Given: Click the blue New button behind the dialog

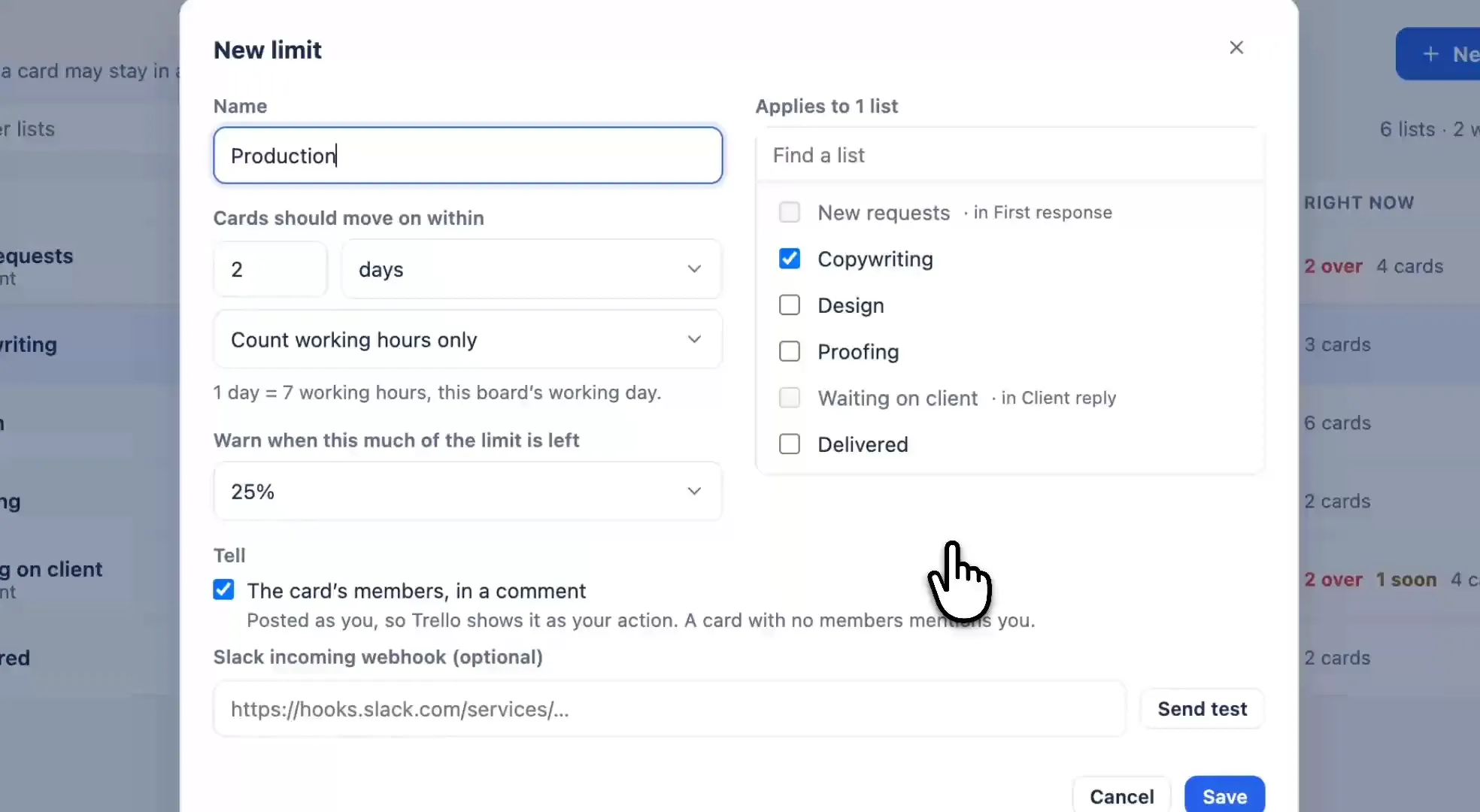Looking at the screenshot, I should pos(1438,54).
